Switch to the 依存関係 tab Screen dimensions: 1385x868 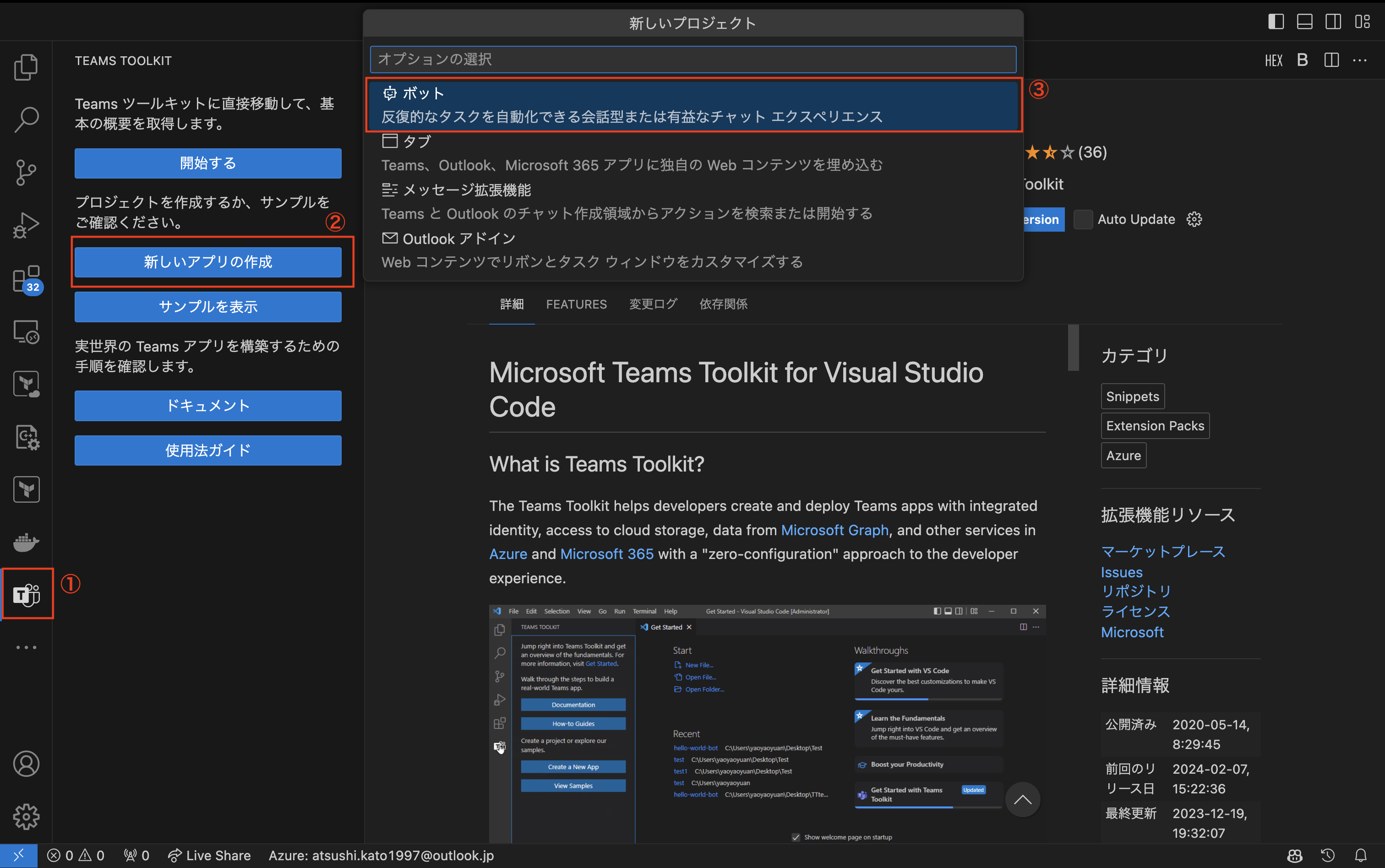724,304
